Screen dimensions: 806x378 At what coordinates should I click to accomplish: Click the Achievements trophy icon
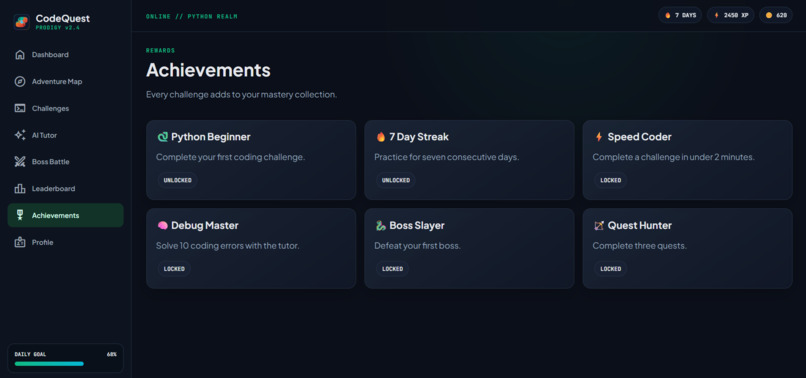pos(20,215)
